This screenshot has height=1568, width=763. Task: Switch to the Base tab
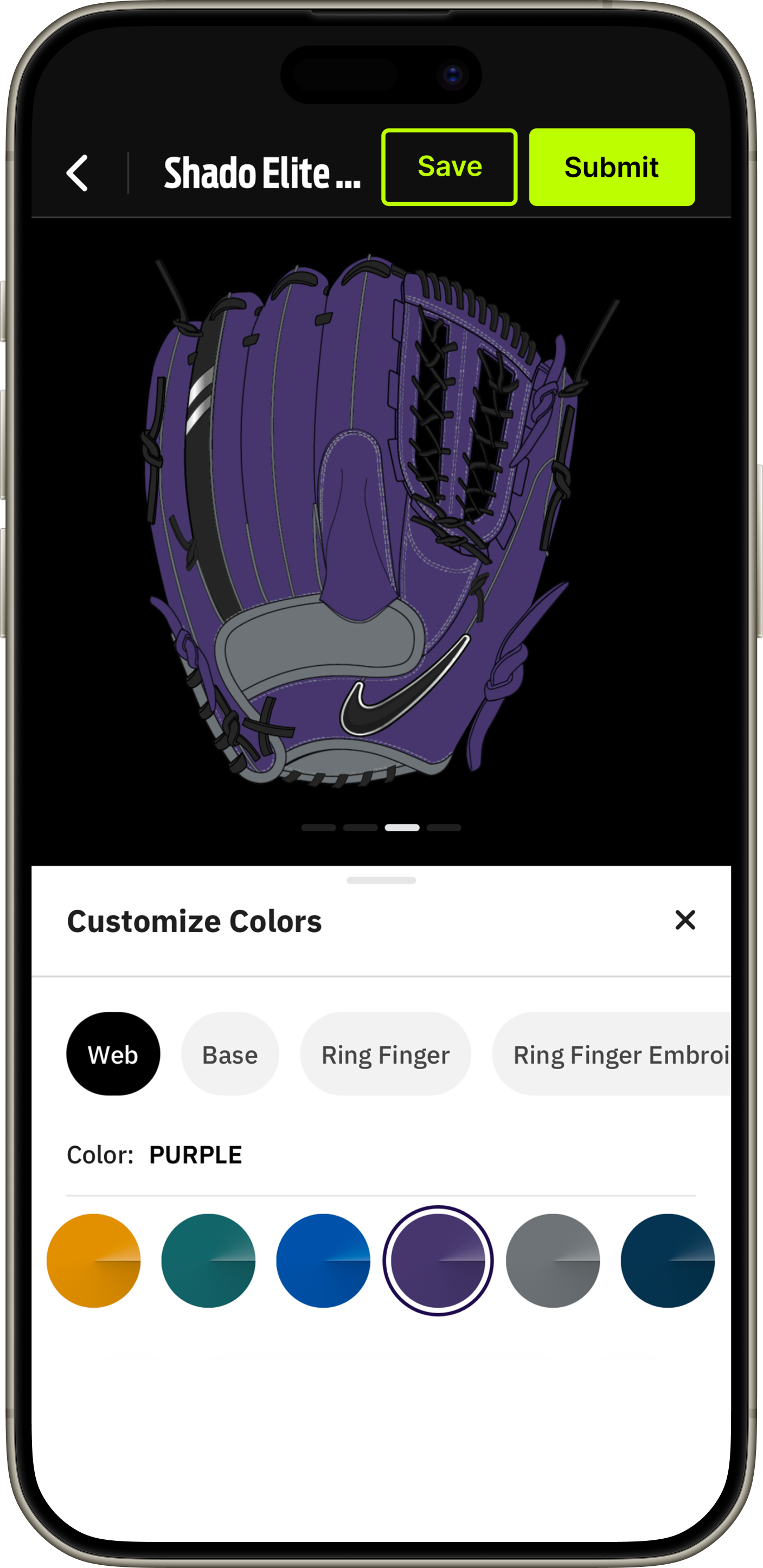pos(230,1054)
